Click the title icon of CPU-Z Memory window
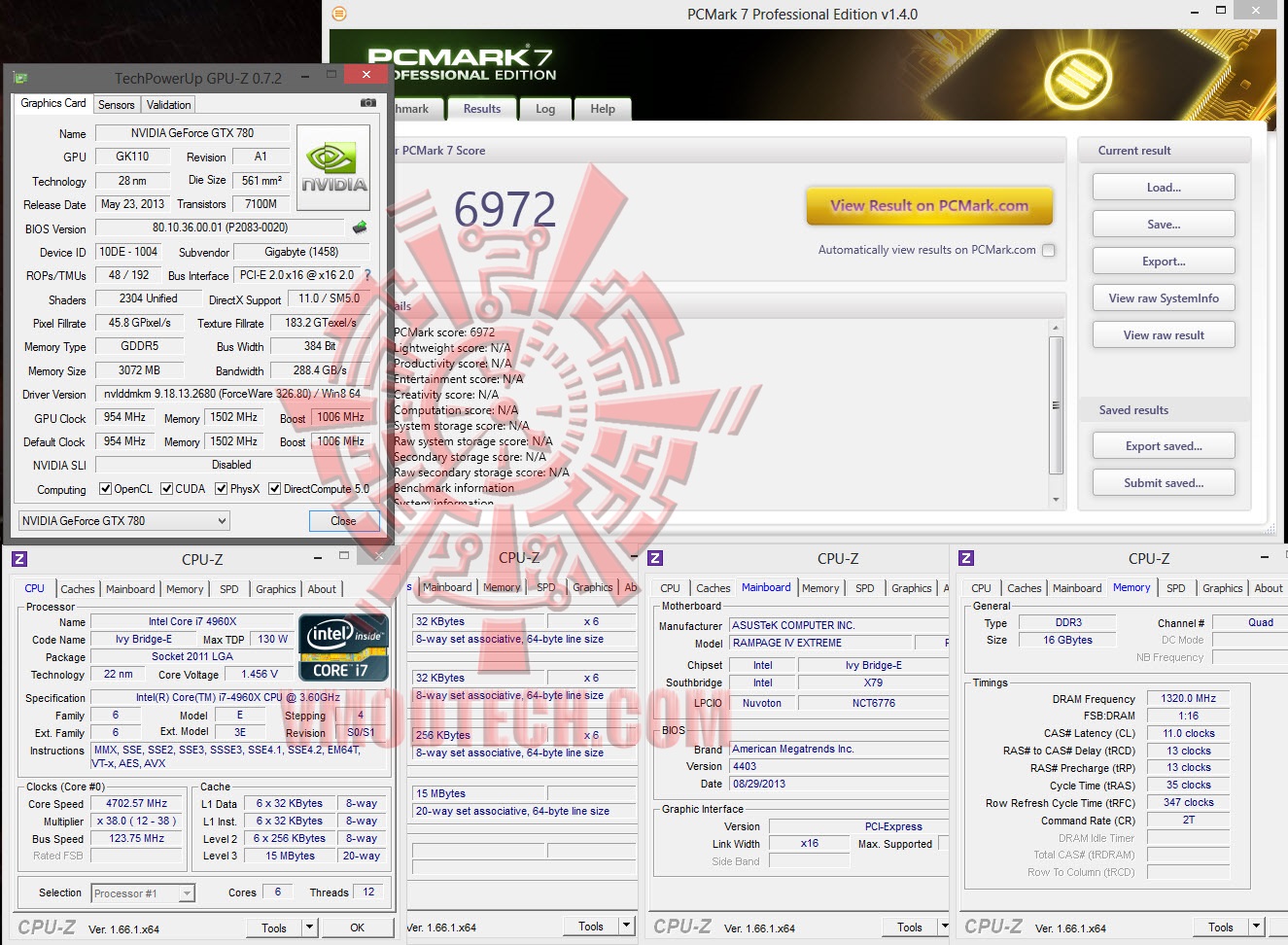 point(966,558)
